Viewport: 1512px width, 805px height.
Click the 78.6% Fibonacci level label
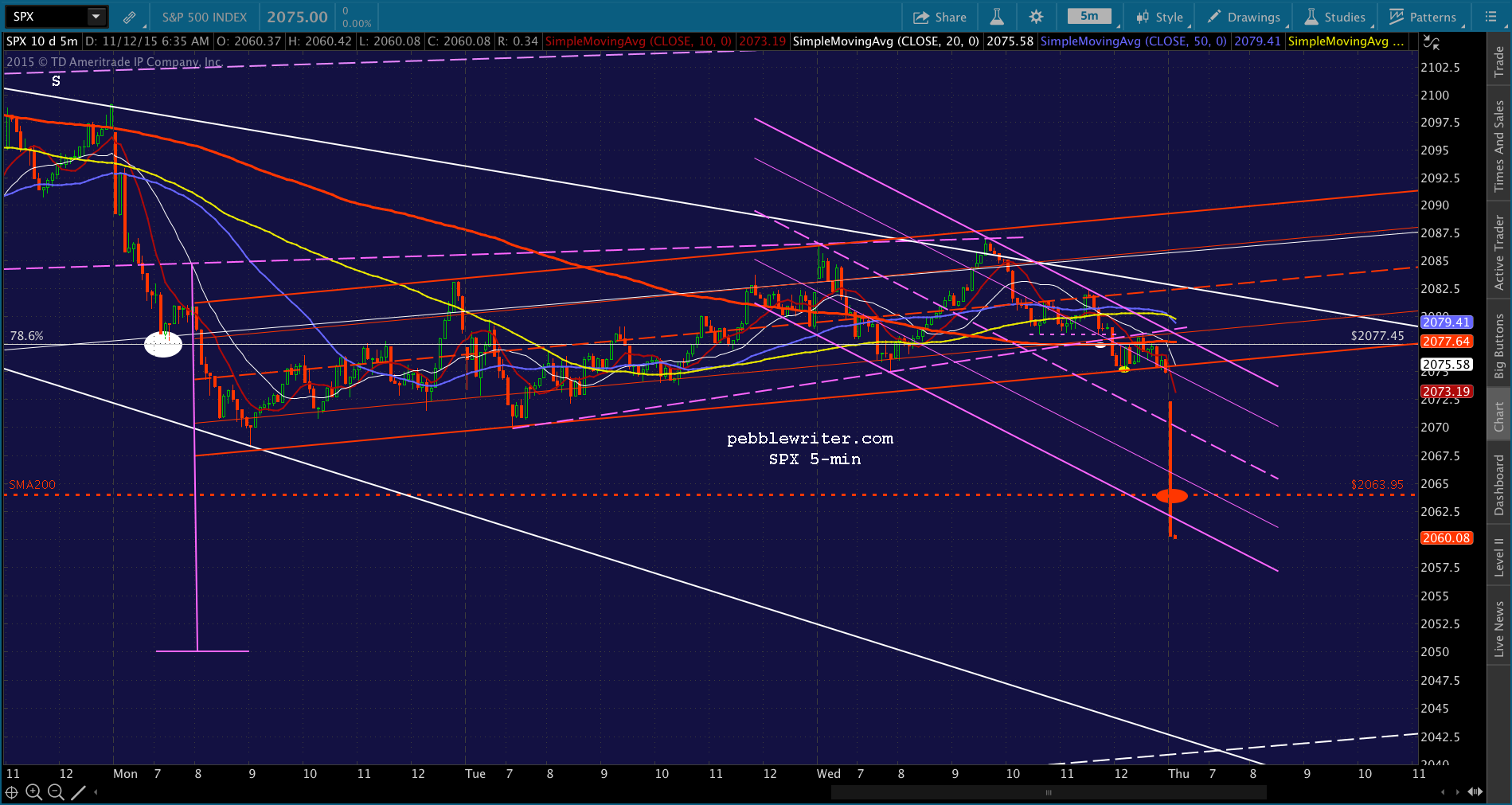26,336
